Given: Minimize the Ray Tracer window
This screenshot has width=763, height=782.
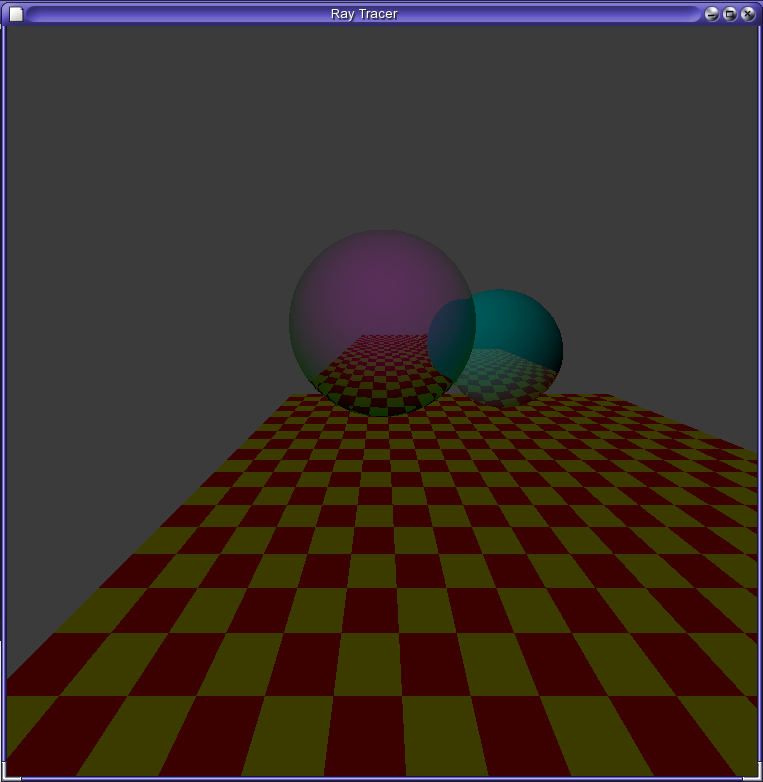Looking at the screenshot, I should tap(712, 14).
